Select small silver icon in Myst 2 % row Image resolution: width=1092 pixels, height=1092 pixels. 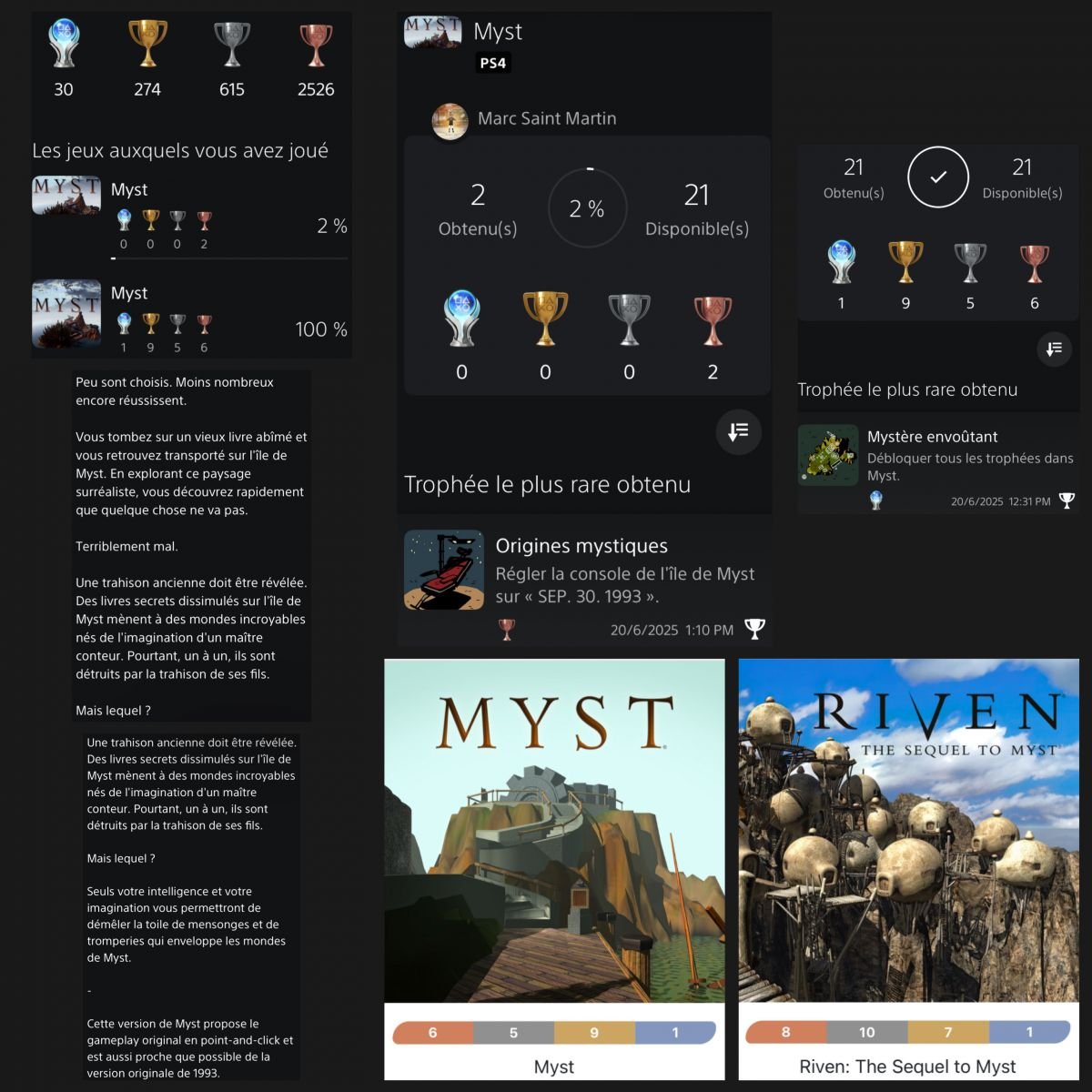(x=177, y=220)
